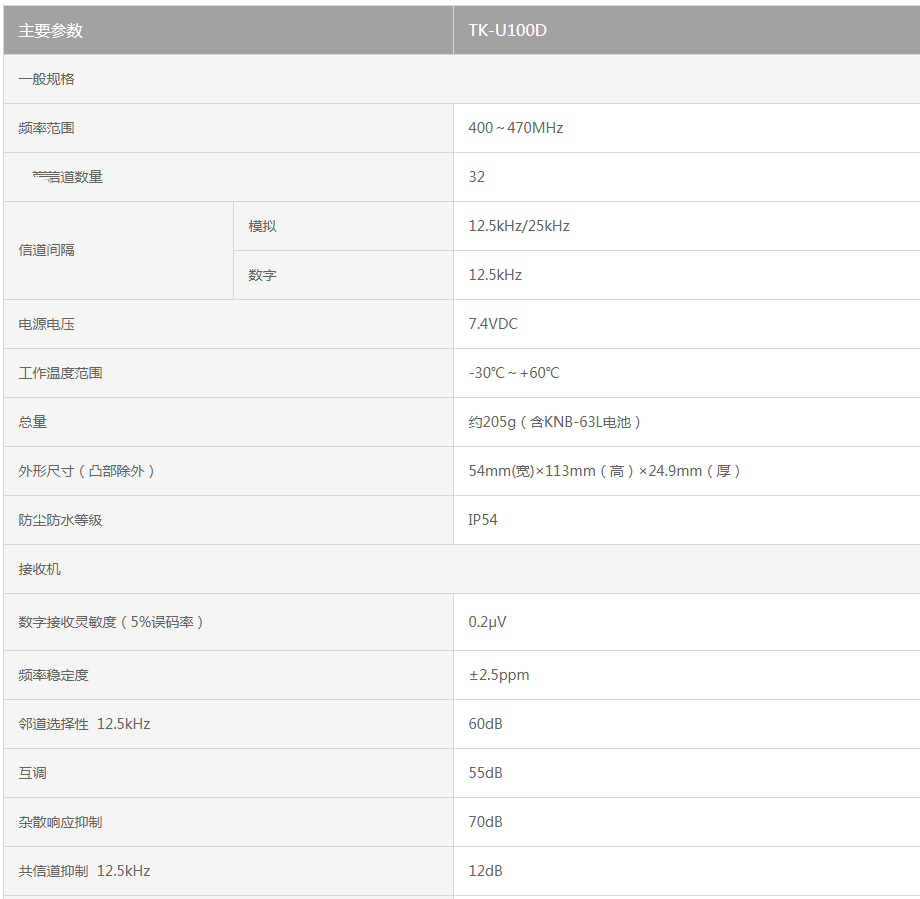Select the 频率范围 label
The image size is (920, 899).
pyautogui.click(x=46, y=128)
